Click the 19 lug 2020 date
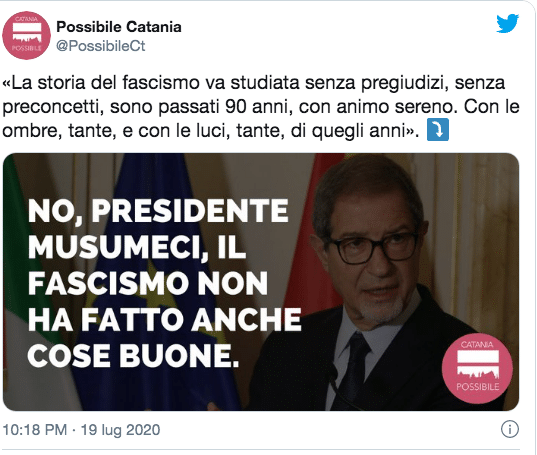 [120, 430]
